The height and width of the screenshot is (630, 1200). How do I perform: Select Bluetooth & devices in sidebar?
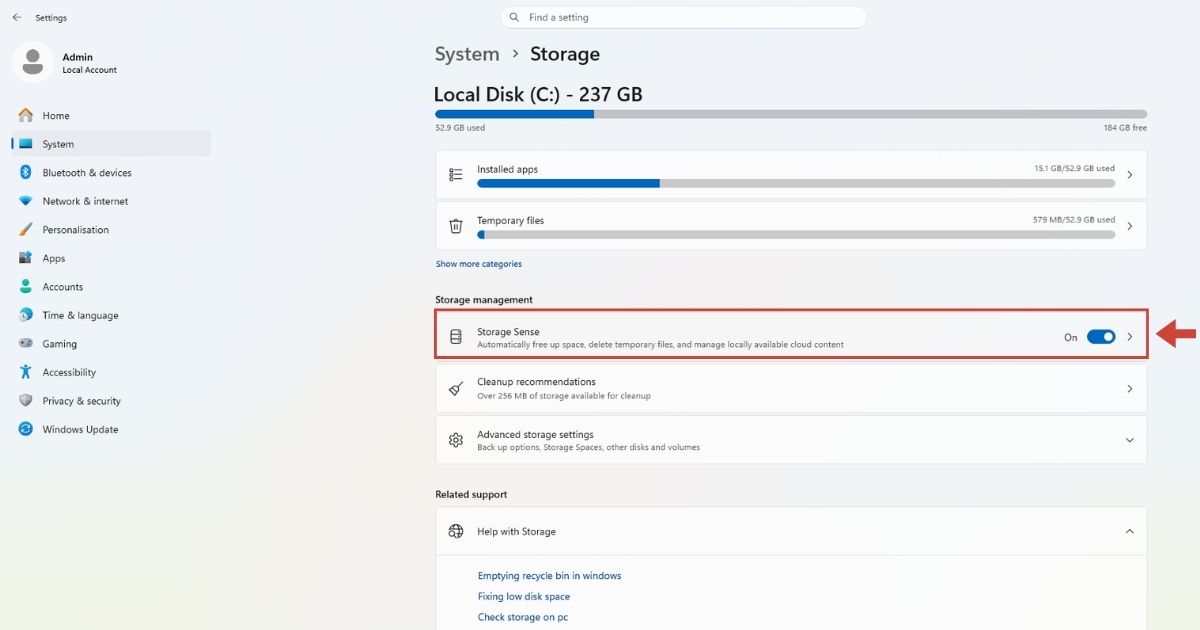(111, 172)
